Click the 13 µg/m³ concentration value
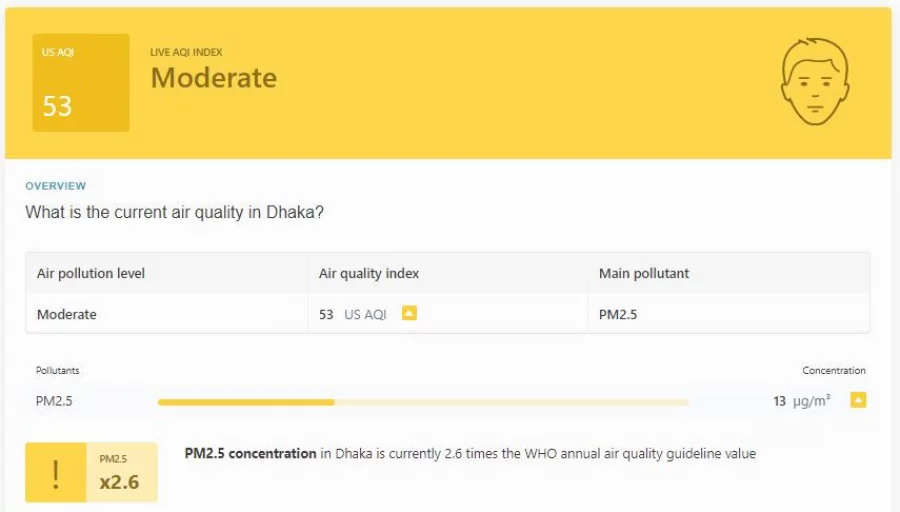Screen dimensions: 900x512 pyautogui.click(x=802, y=401)
